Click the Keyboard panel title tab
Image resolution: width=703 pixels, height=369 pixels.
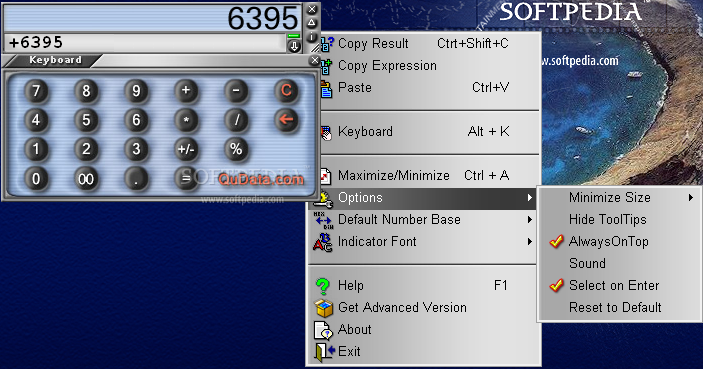(x=55, y=60)
